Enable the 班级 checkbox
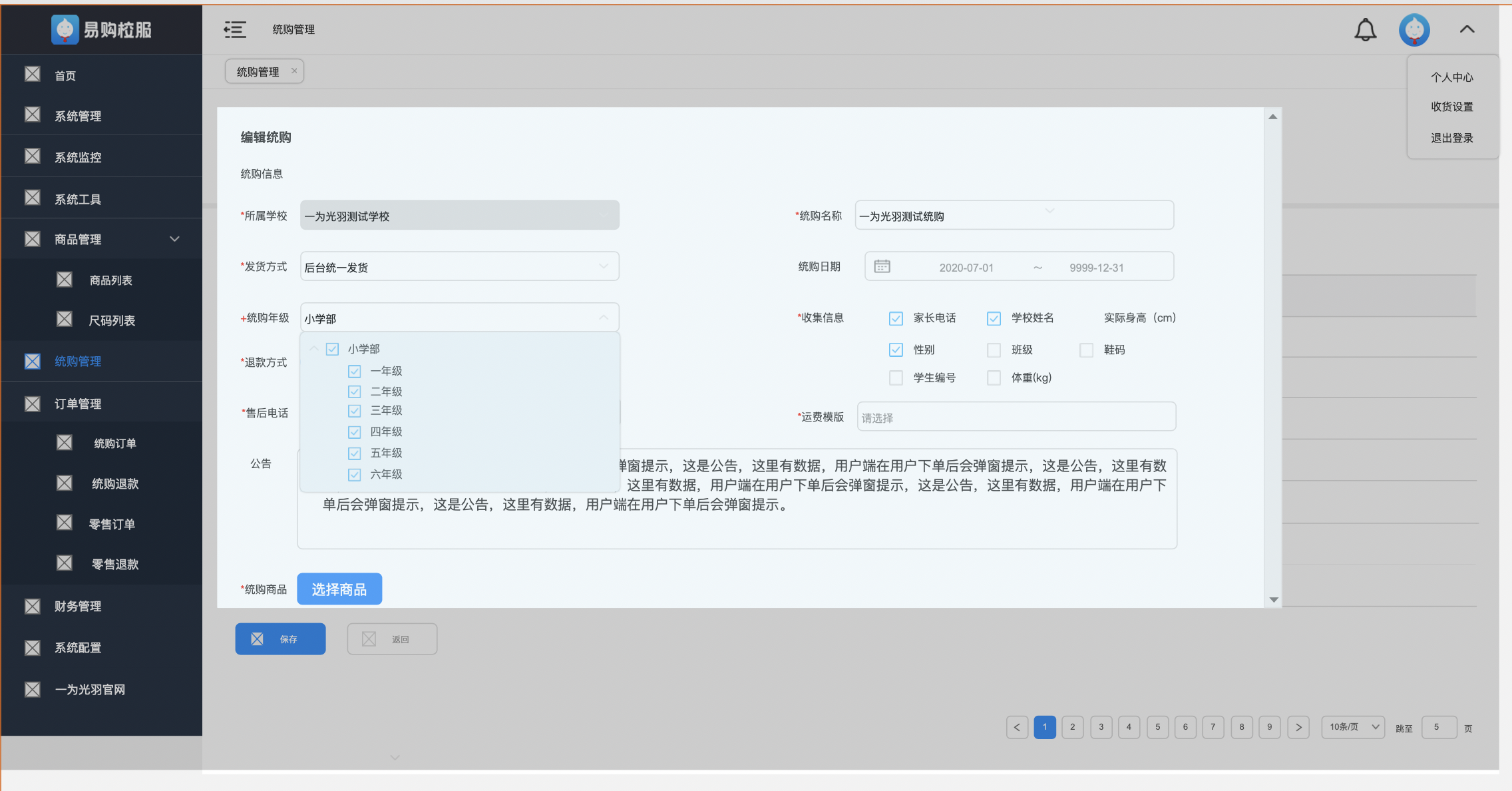The image size is (1512, 791). click(994, 350)
